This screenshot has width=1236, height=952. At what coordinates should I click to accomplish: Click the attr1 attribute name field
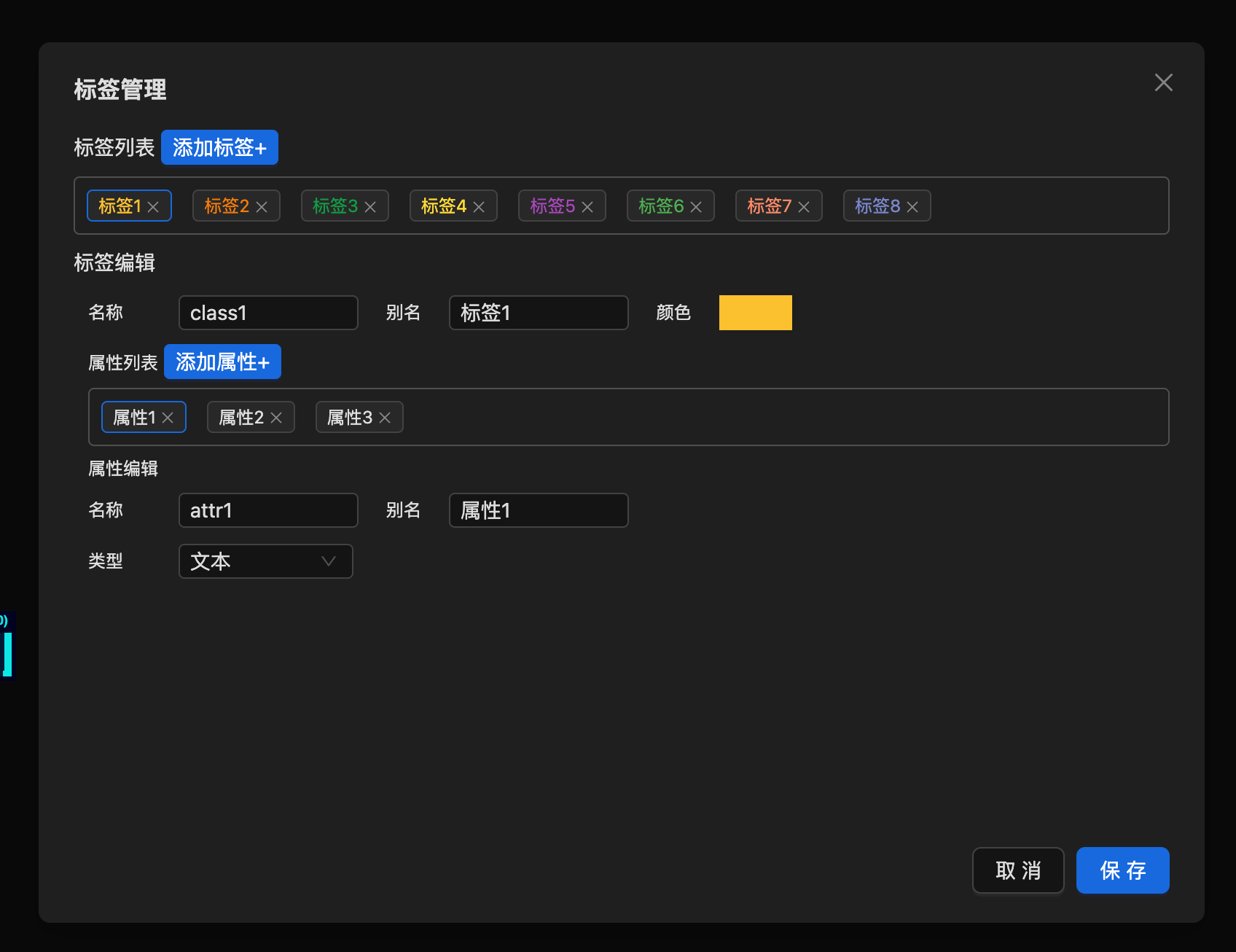(x=267, y=510)
